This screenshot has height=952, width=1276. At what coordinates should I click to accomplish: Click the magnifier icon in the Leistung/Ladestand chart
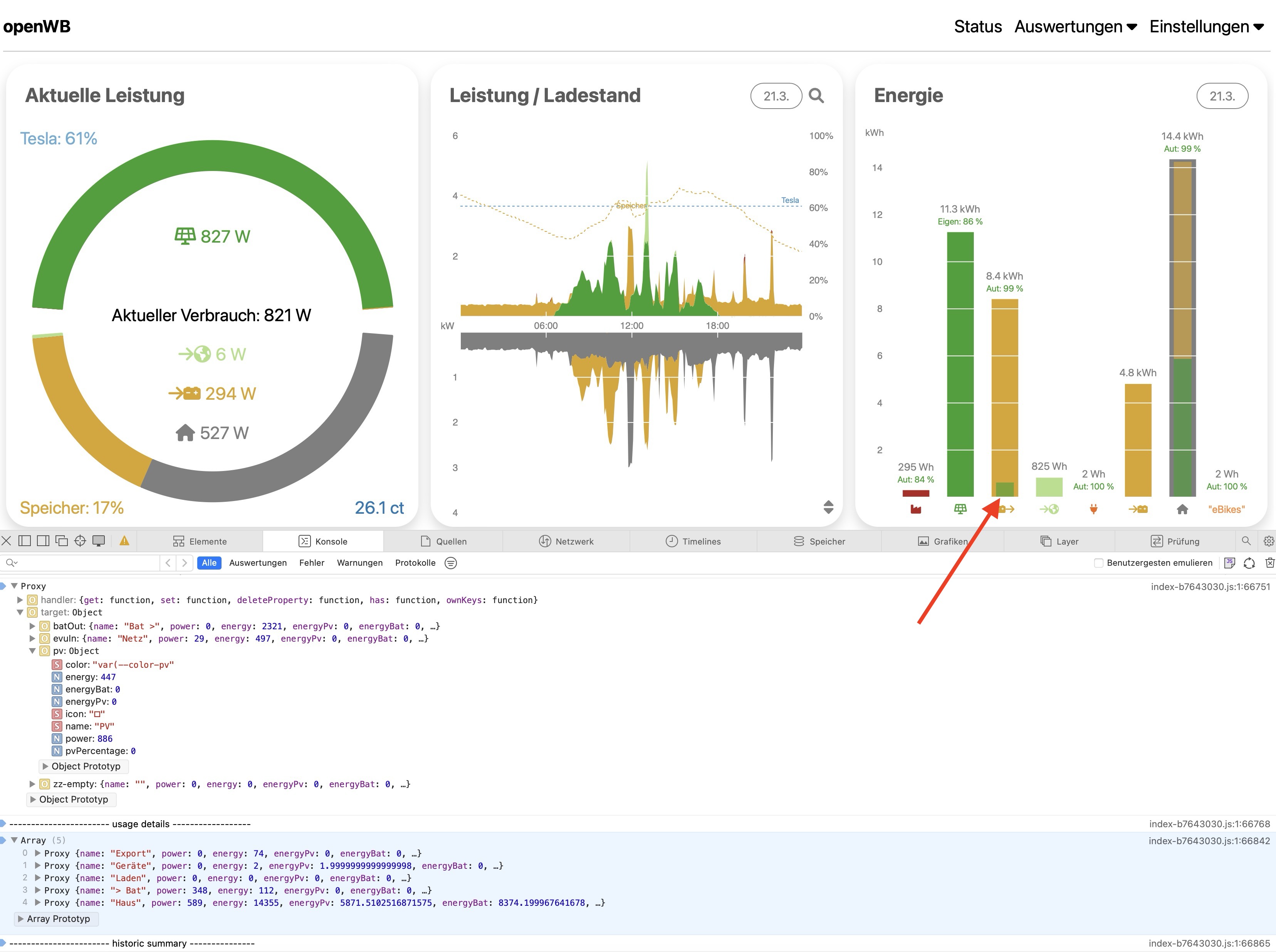tap(816, 96)
